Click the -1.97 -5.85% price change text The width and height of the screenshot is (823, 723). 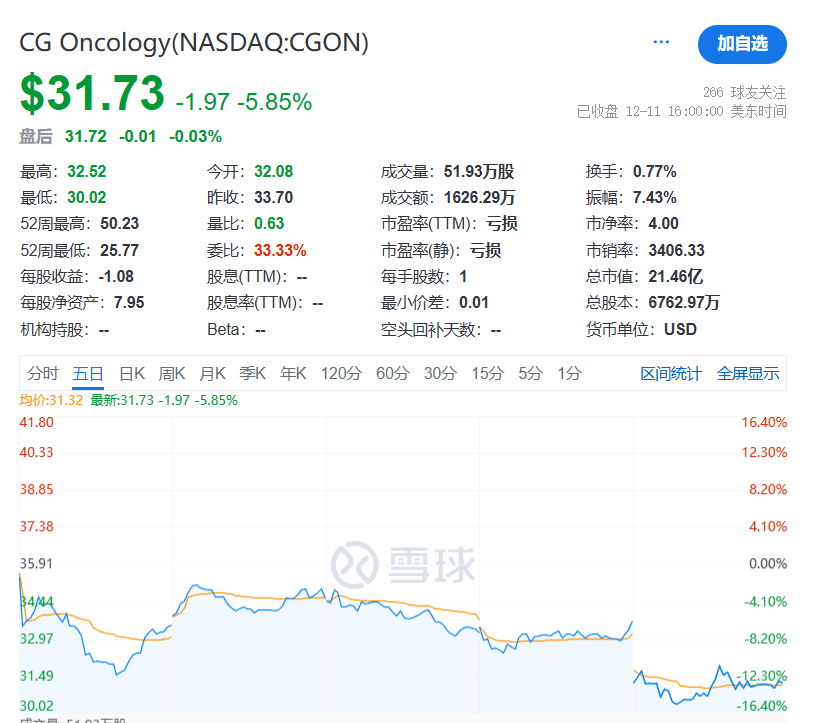(x=244, y=102)
